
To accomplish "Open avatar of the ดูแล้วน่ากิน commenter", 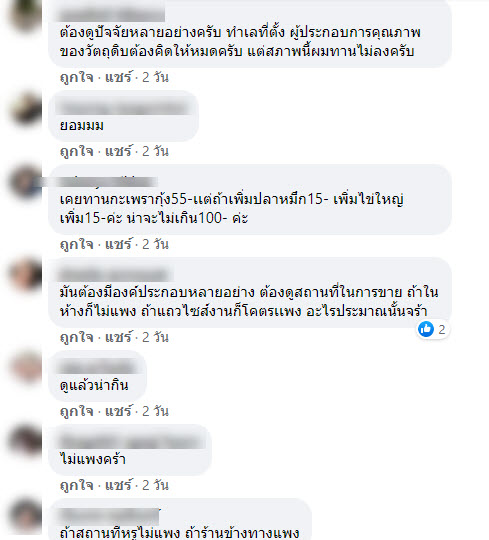I will [x=26, y=367].
